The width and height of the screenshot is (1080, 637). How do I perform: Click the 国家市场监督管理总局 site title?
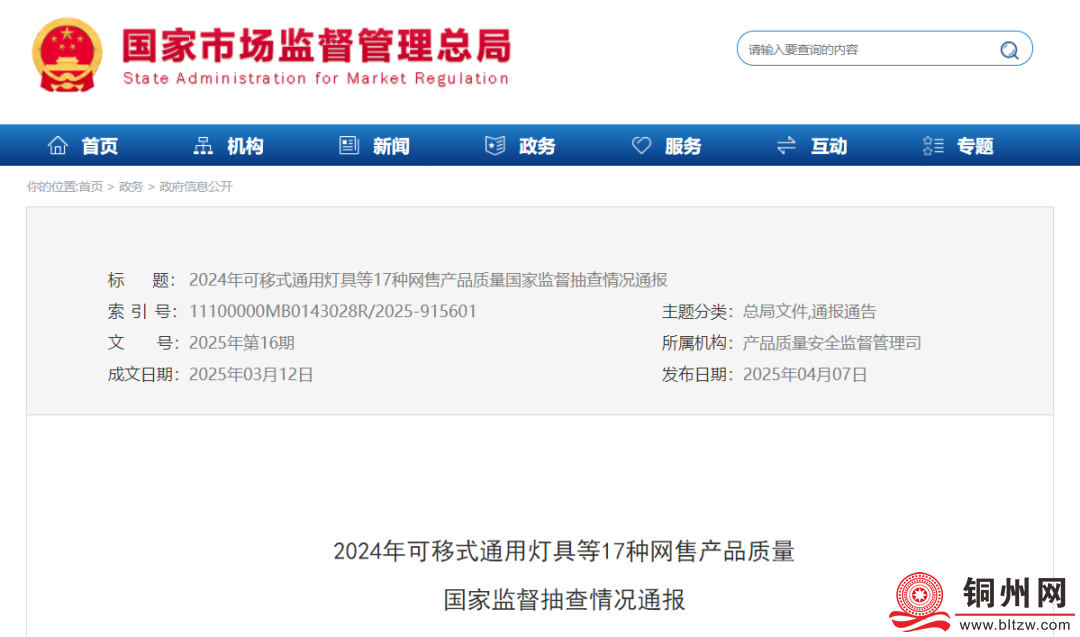point(316,47)
